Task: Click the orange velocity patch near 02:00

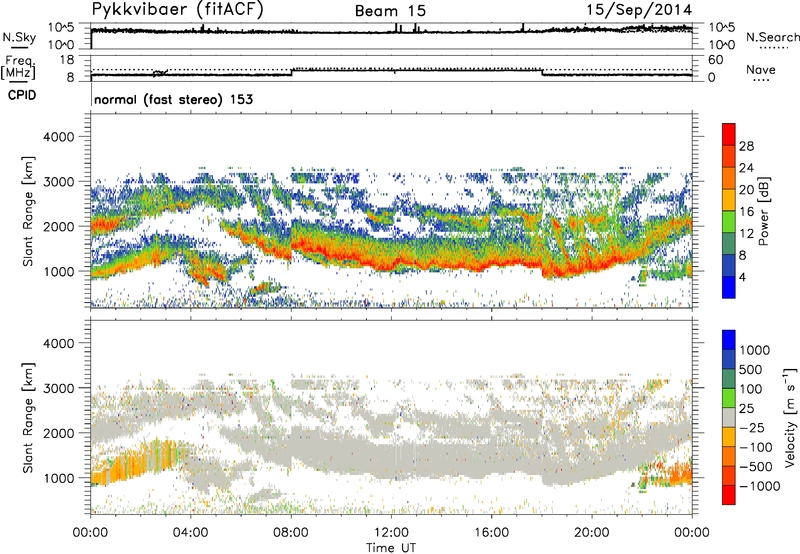Action: pos(138,462)
